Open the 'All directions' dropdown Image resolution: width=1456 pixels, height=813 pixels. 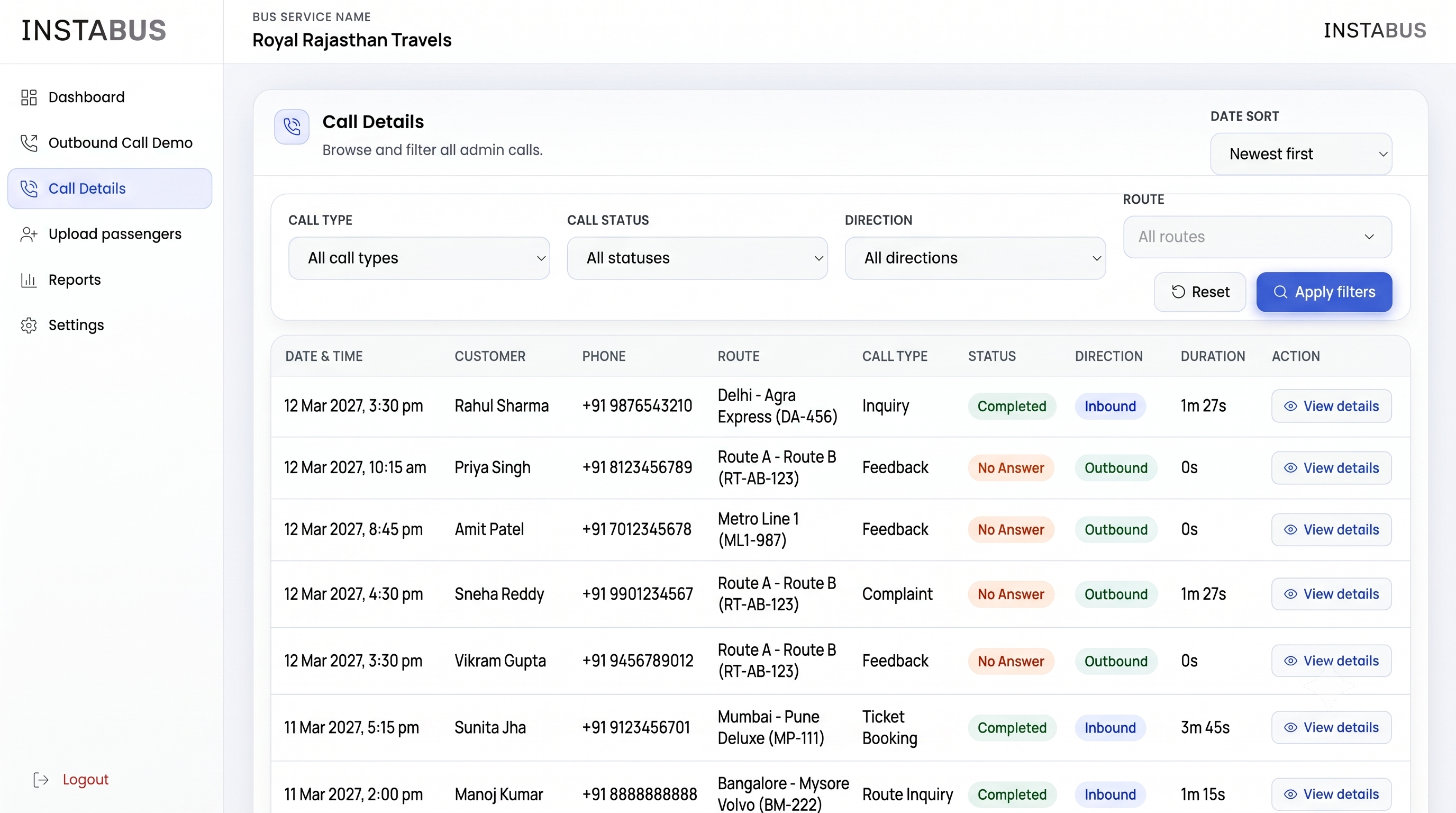tap(975, 258)
